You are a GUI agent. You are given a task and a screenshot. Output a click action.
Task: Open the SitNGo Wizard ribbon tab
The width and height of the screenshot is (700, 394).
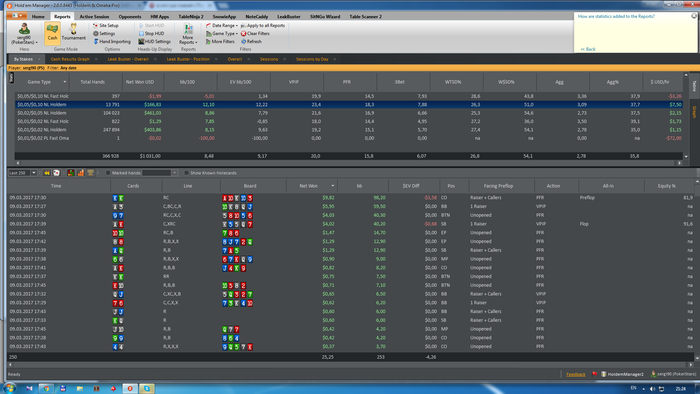click(x=325, y=17)
